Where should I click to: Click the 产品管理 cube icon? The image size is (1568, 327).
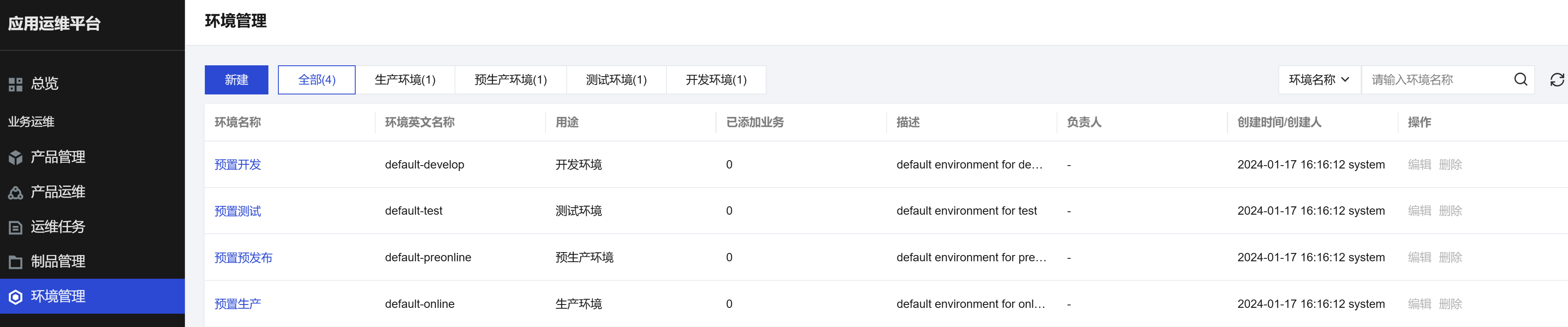point(16,157)
